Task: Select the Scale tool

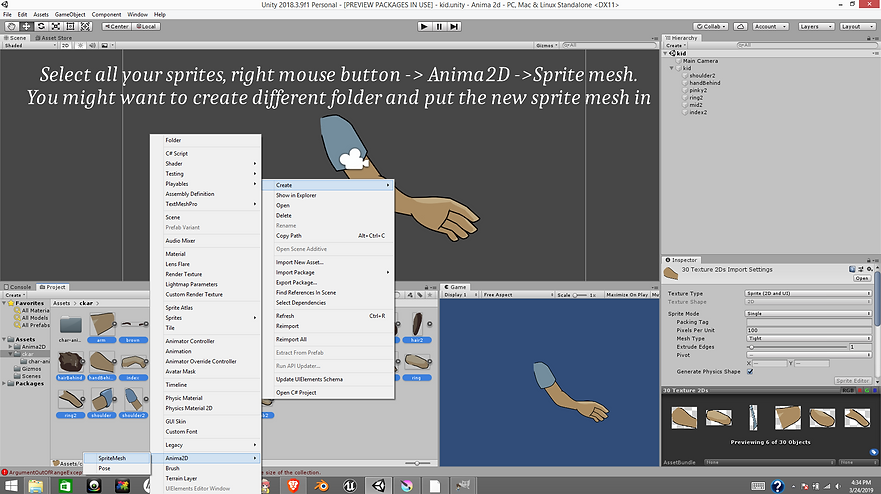Action: [x=56, y=26]
